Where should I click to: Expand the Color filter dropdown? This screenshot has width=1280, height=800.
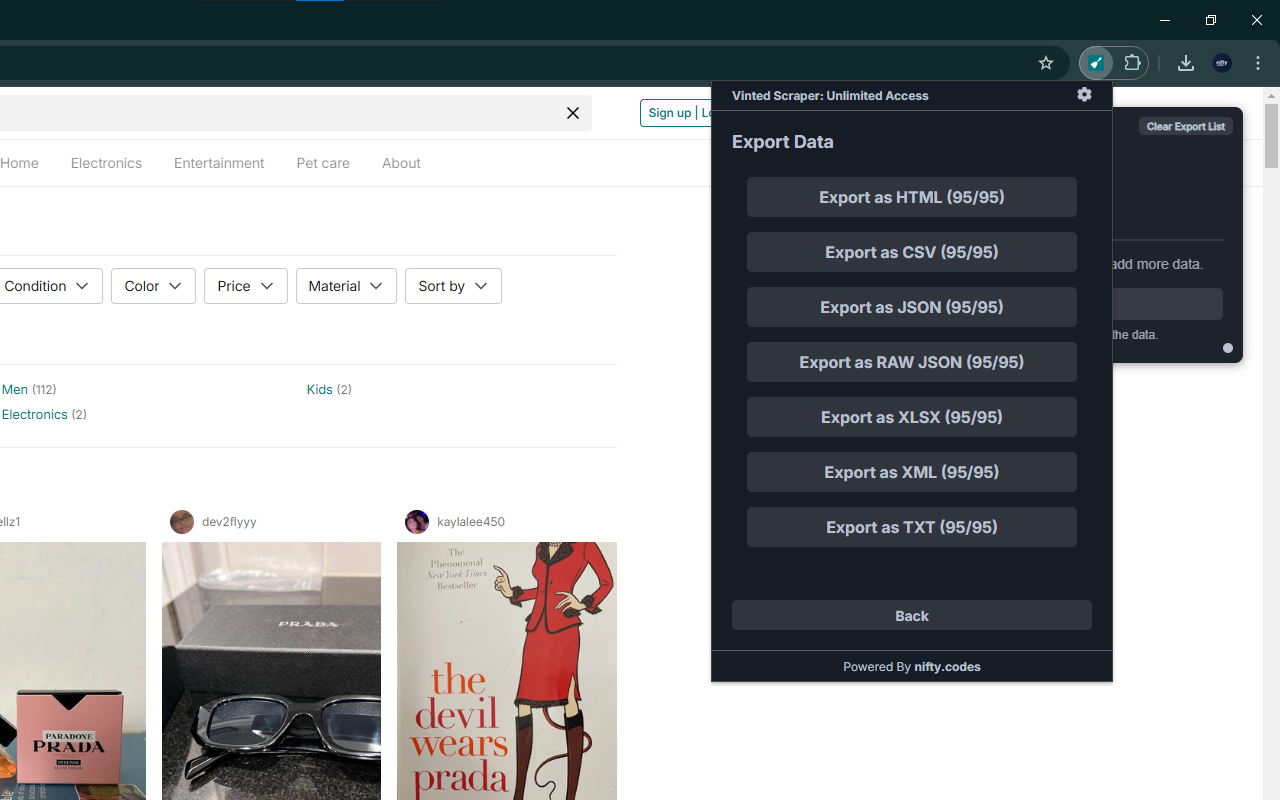click(x=153, y=286)
